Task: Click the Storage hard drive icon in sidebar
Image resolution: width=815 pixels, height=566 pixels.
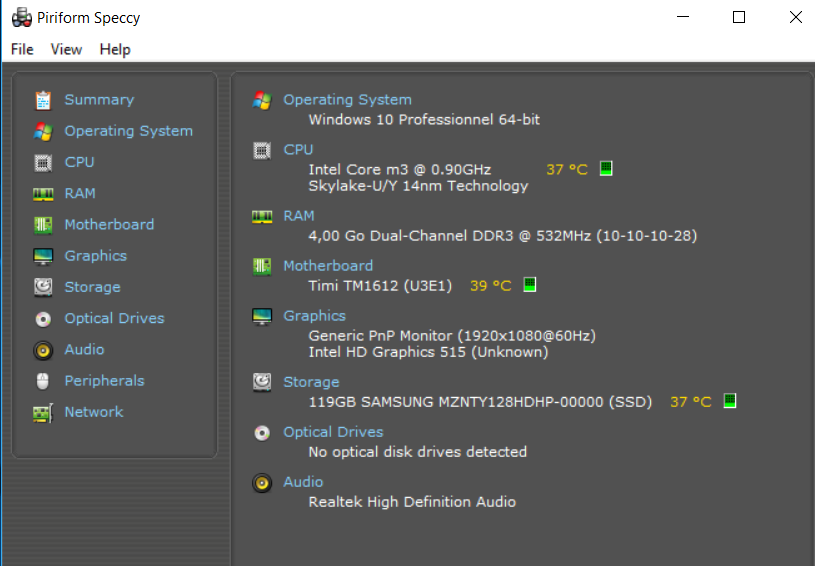Action: [x=43, y=287]
